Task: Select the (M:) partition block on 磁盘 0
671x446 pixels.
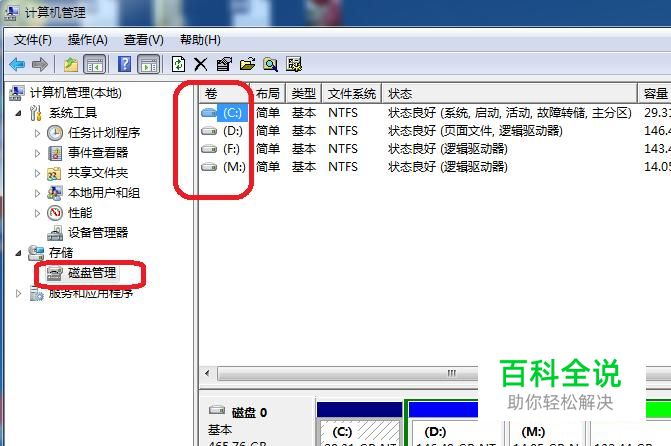Action: pyautogui.click(x=546, y=431)
